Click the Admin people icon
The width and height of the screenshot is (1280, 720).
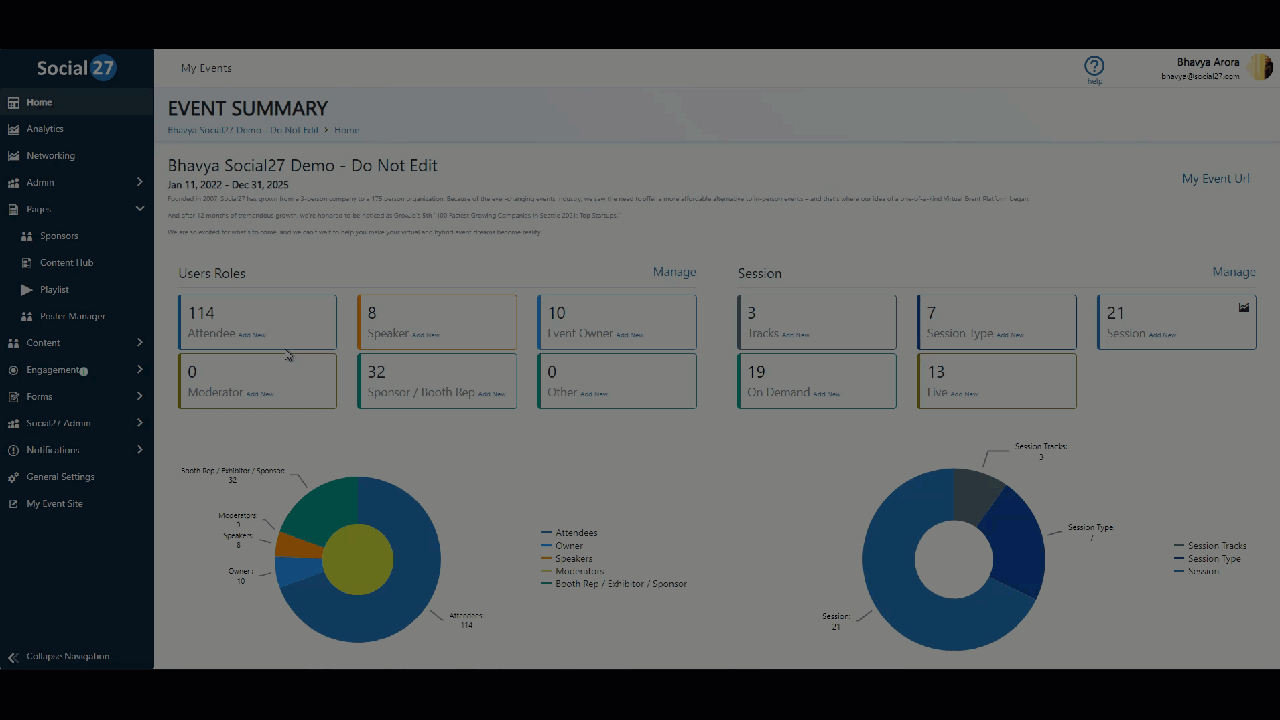click(14, 183)
